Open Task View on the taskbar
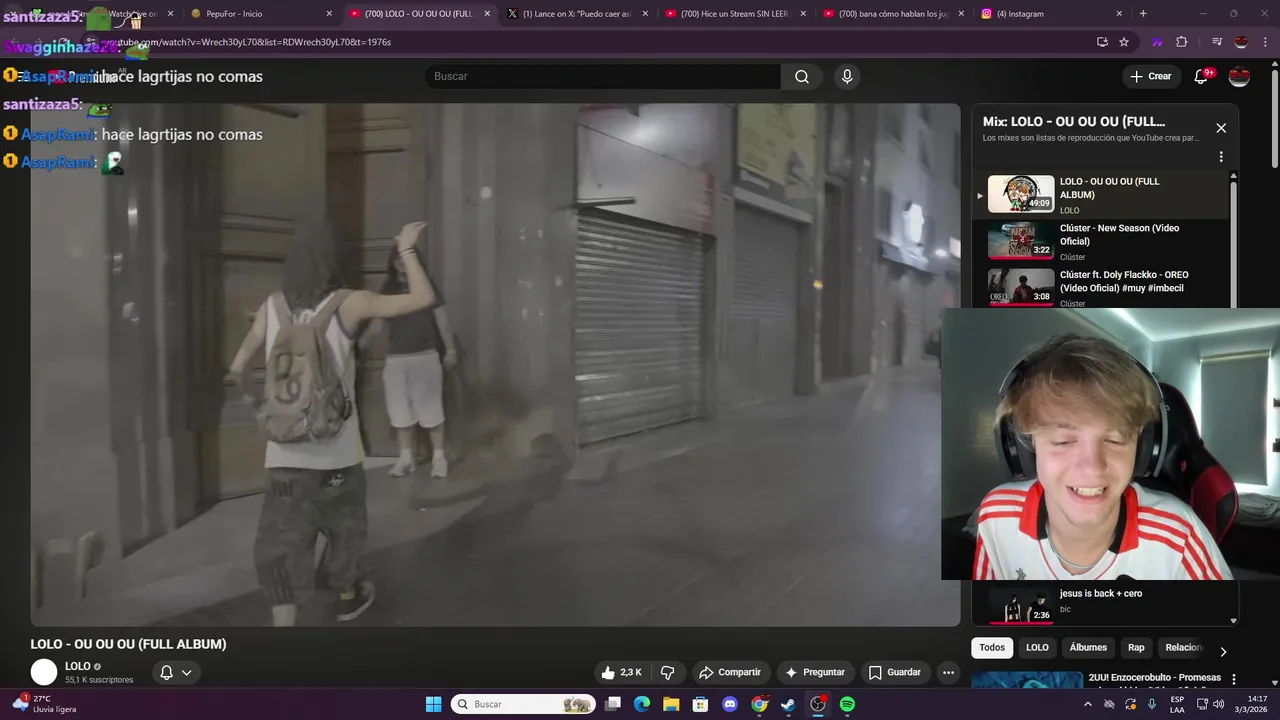This screenshot has height=720, width=1280. tap(613, 704)
